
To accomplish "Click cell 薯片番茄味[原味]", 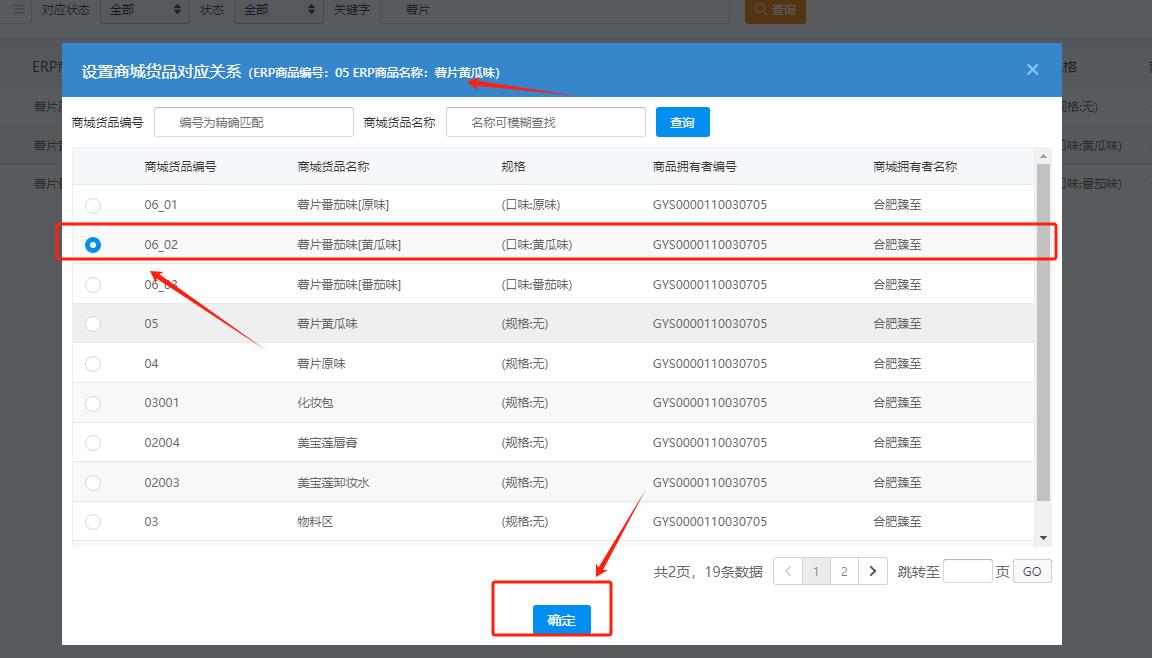I will click(342, 205).
